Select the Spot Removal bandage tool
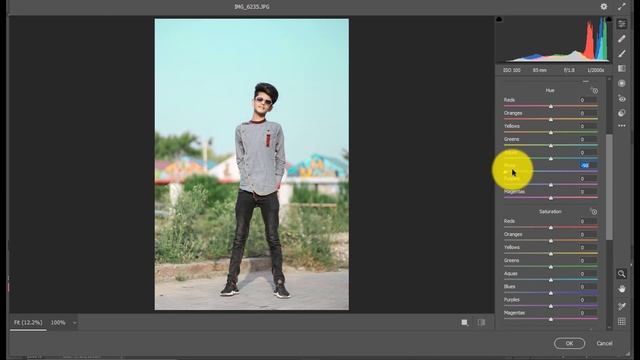This screenshot has width=640, height=360. (622, 39)
